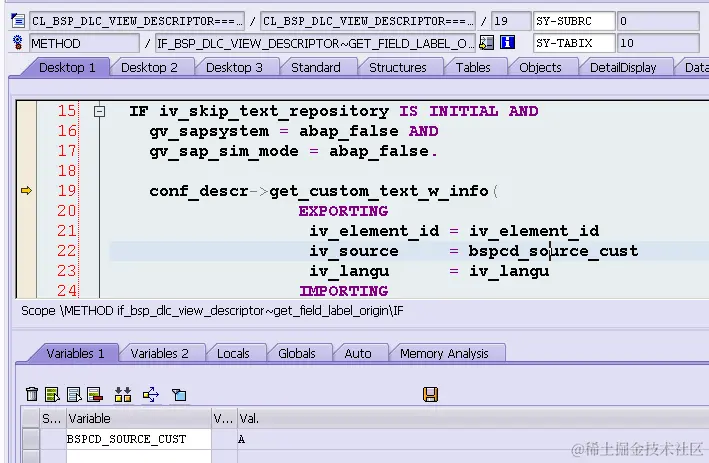
Task: Click bspcd_source_cust in line 22 code
Action: point(553,251)
